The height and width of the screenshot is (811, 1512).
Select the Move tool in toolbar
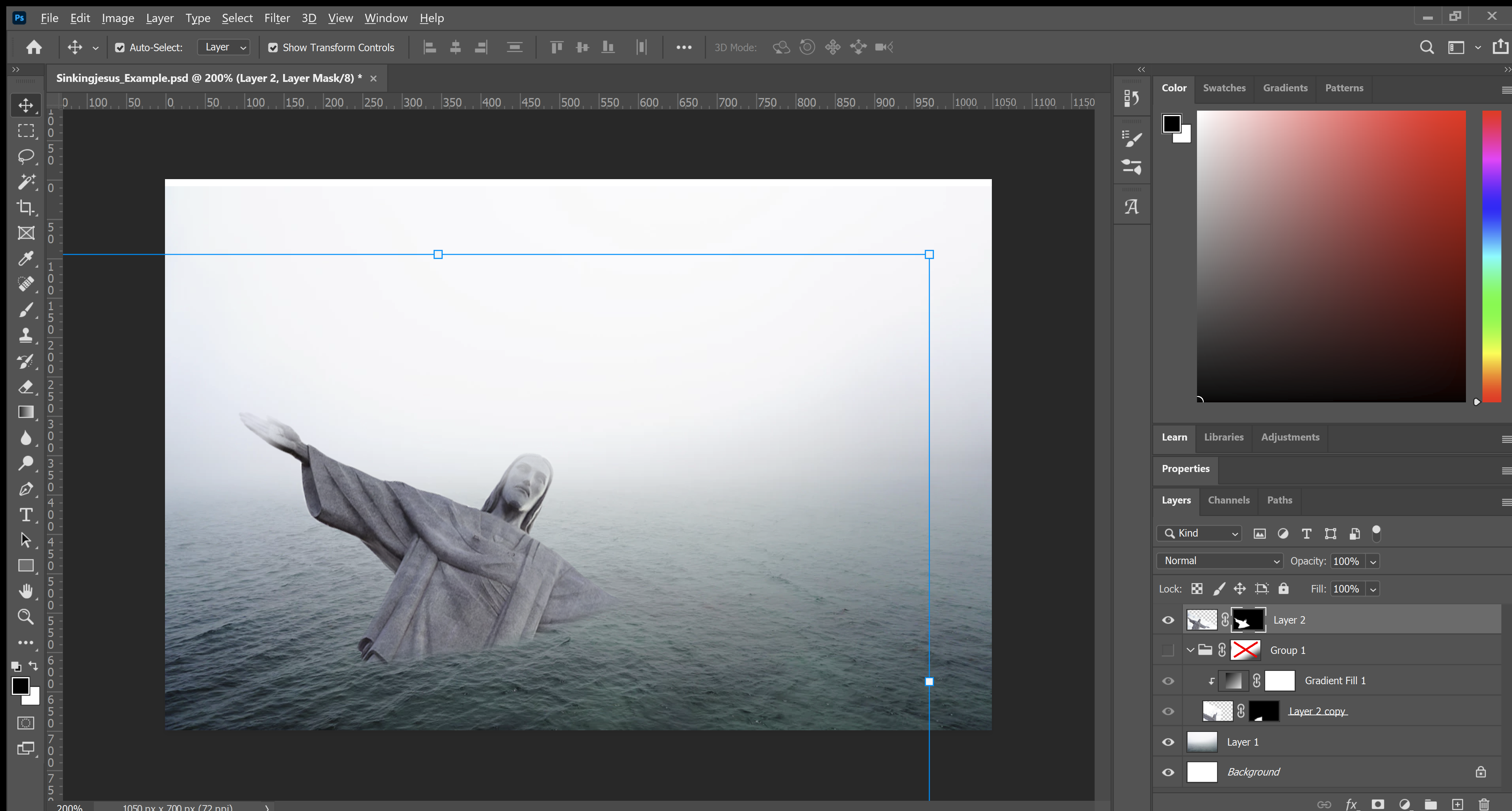coord(26,105)
